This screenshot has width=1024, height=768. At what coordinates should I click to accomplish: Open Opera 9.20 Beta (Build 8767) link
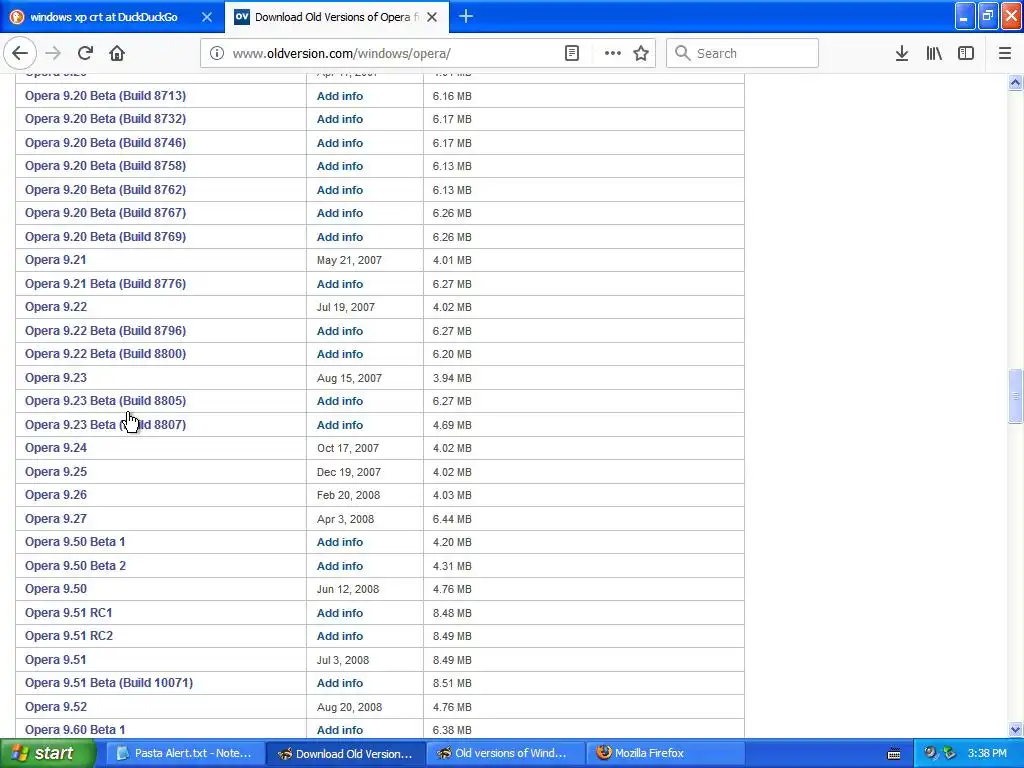coord(105,213)
